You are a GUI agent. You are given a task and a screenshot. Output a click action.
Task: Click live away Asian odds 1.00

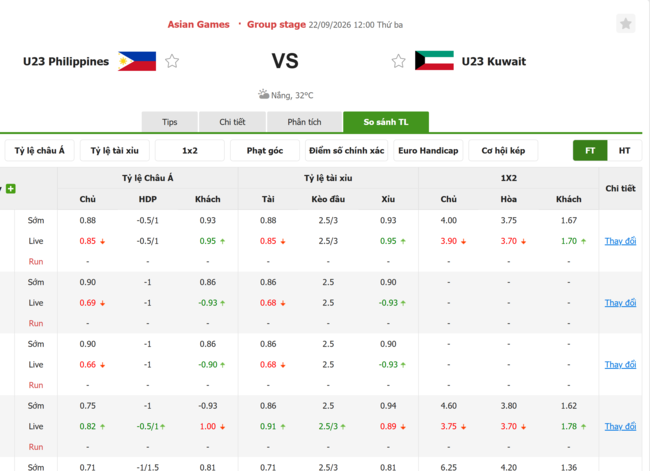click(208, 426)
